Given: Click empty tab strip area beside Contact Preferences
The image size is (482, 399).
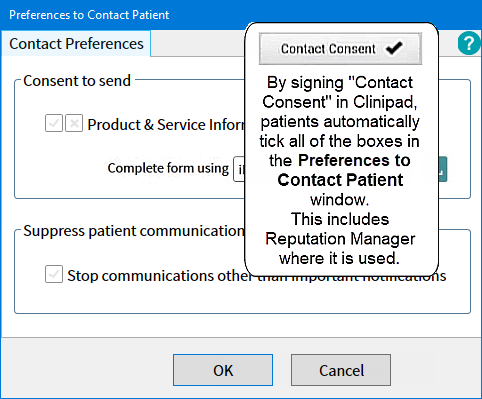Looking at the screenshot, I should 198,44.
